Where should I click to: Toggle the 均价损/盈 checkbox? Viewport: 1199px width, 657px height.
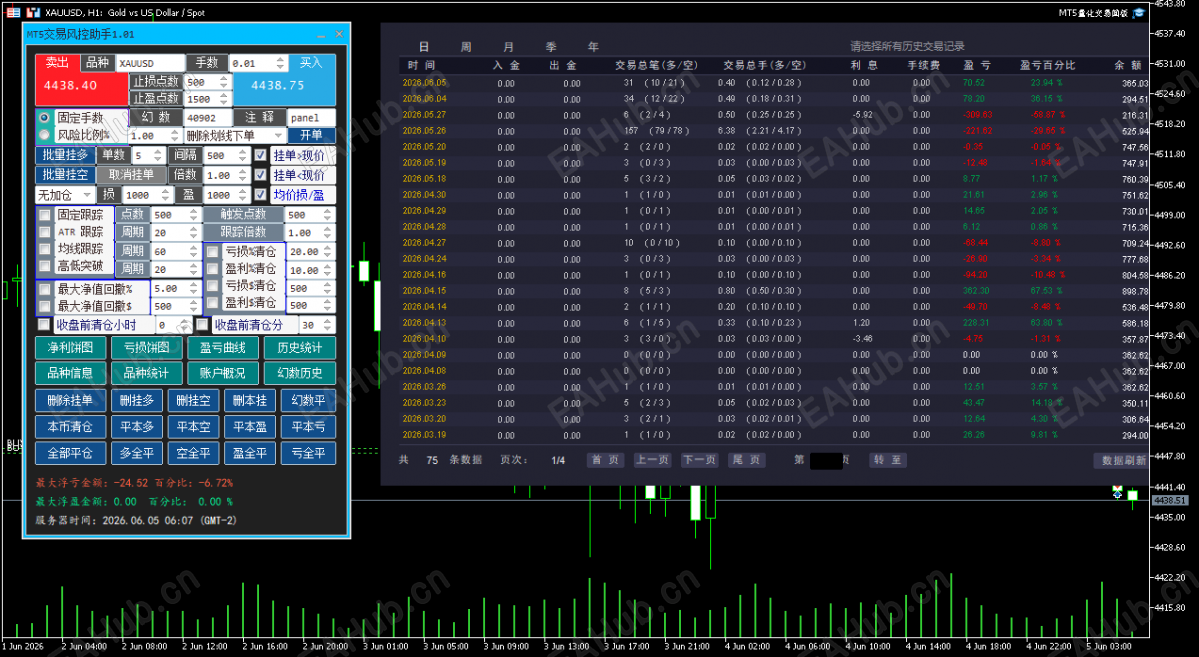point(261,195)
